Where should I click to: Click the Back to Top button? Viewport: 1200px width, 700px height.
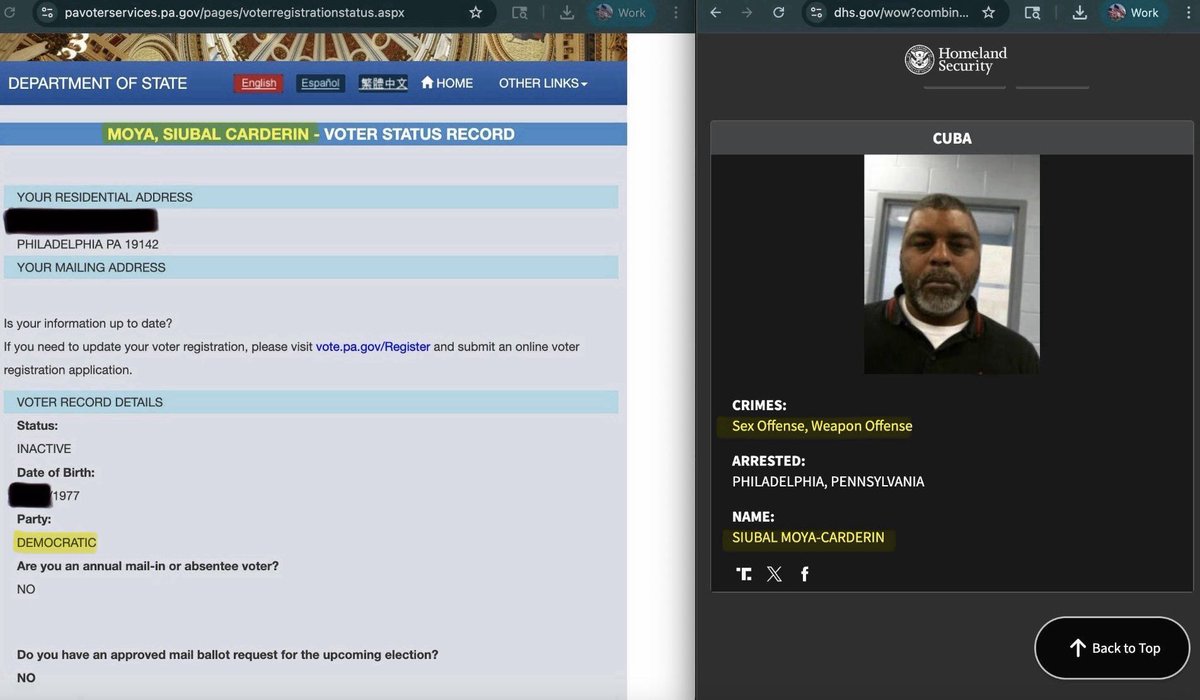pos(1112,648)
